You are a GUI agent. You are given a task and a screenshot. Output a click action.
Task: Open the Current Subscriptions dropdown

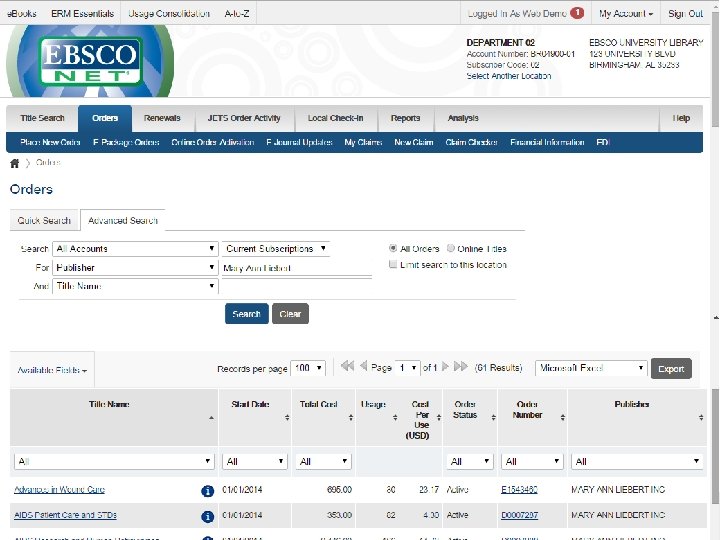coord(276,249)
